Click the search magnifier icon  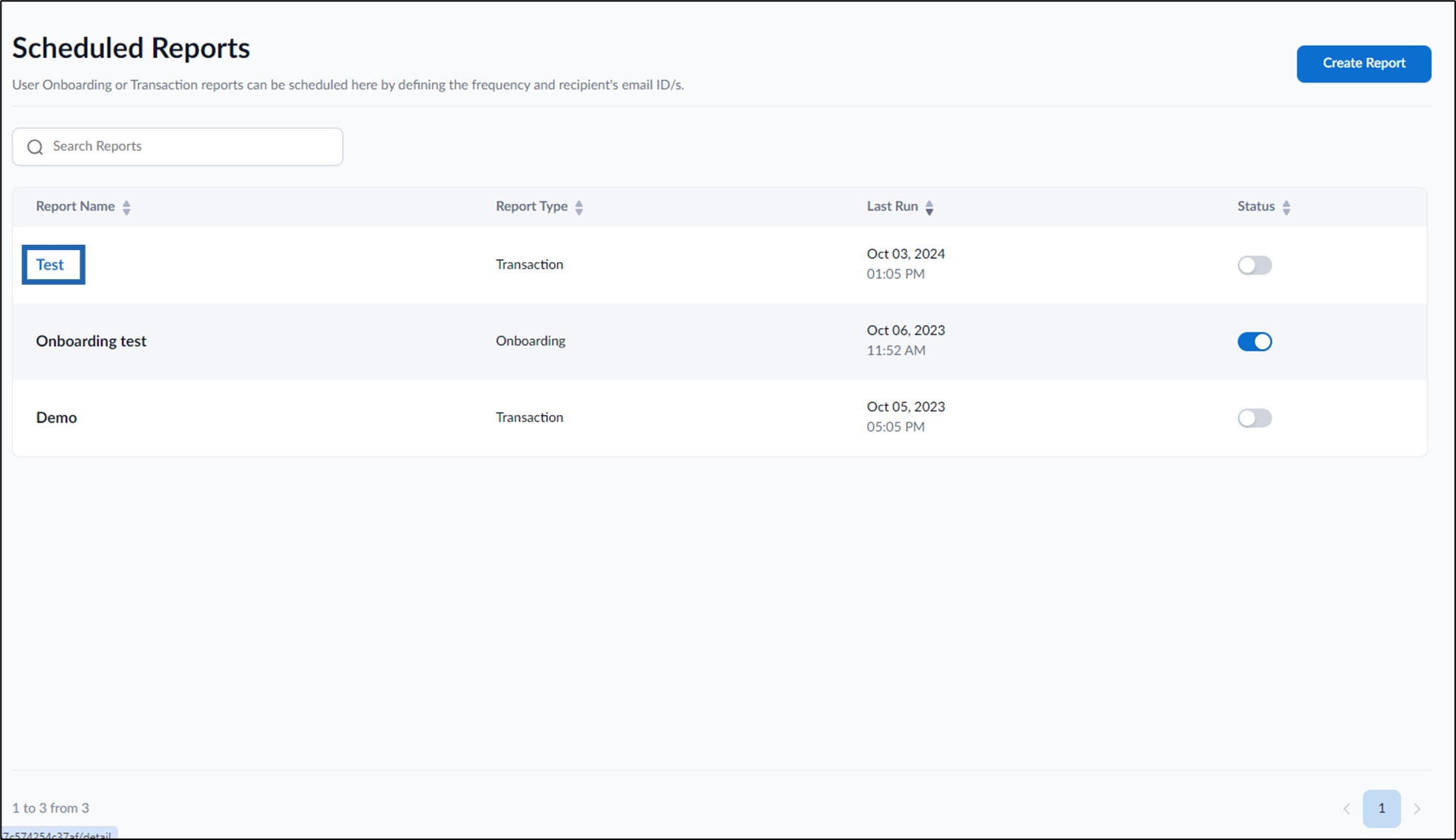point(35,147)
